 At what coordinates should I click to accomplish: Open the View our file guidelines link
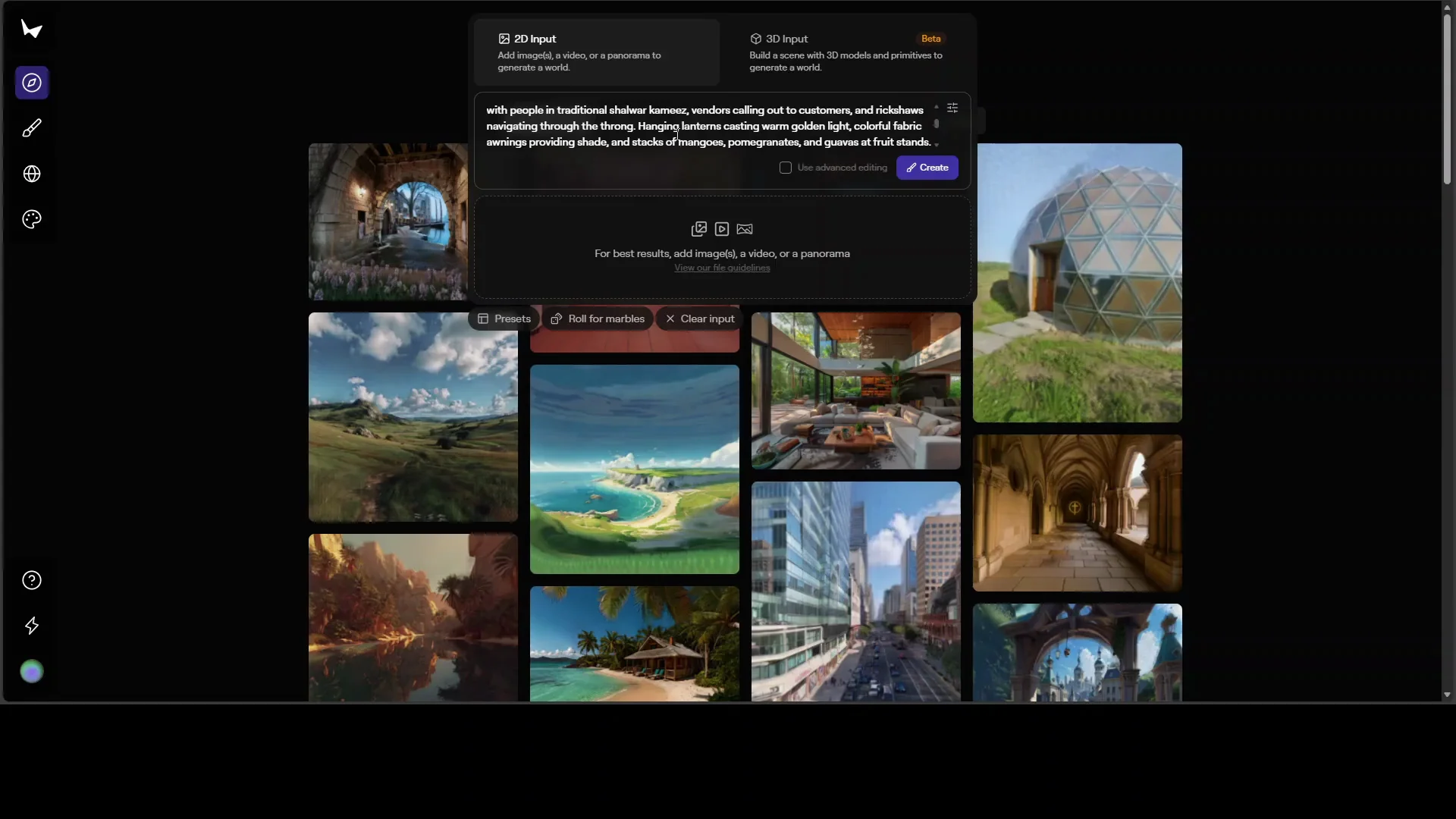tap(721, 267)
